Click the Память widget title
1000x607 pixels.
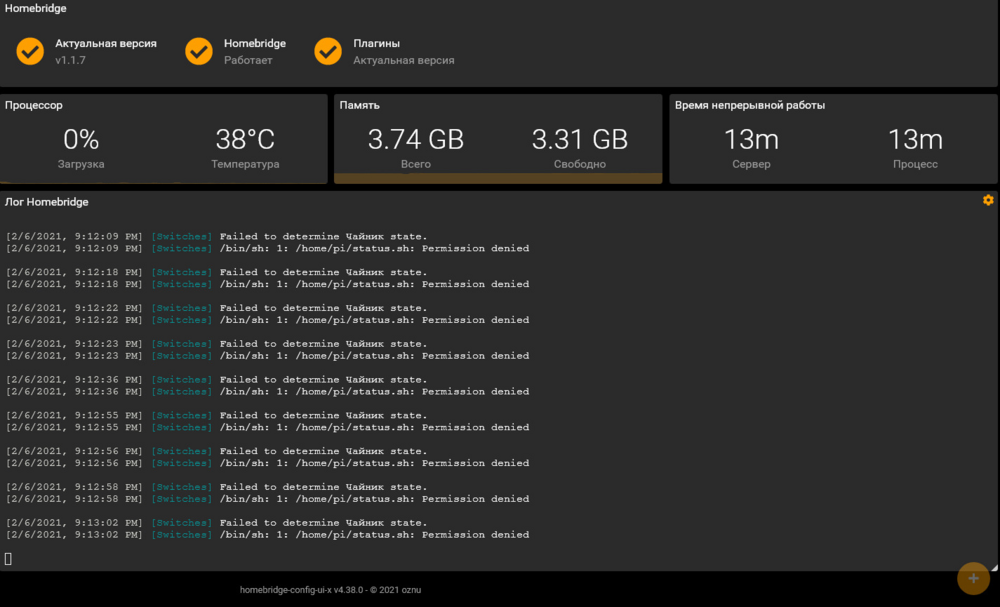coord(359,105)
